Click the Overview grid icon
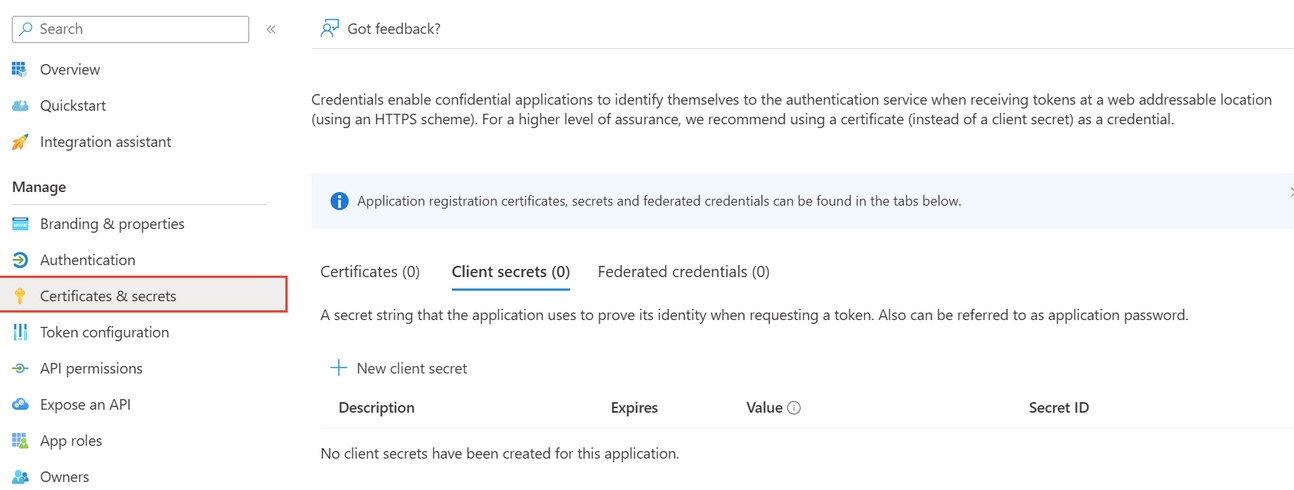The height and width of the screenshot is (490, 1294). click(x=20, y=69)
